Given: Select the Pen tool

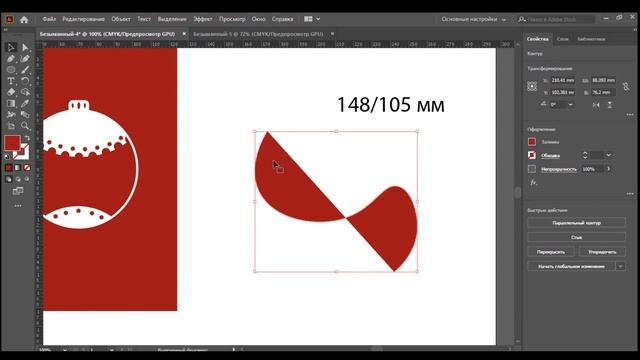Looking at the screenshot, I should click(11, 59).
